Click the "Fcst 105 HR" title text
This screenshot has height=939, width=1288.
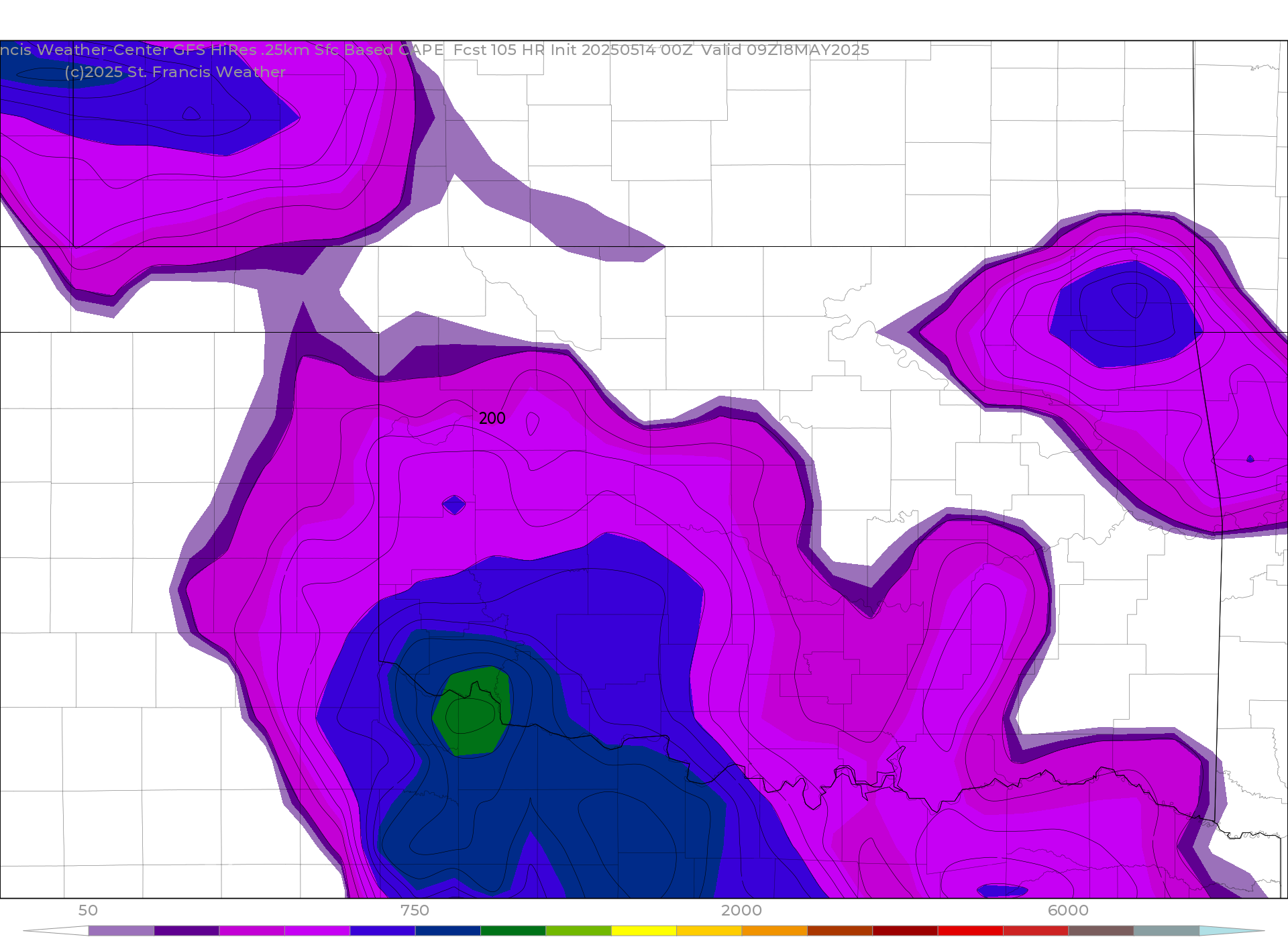499,50
